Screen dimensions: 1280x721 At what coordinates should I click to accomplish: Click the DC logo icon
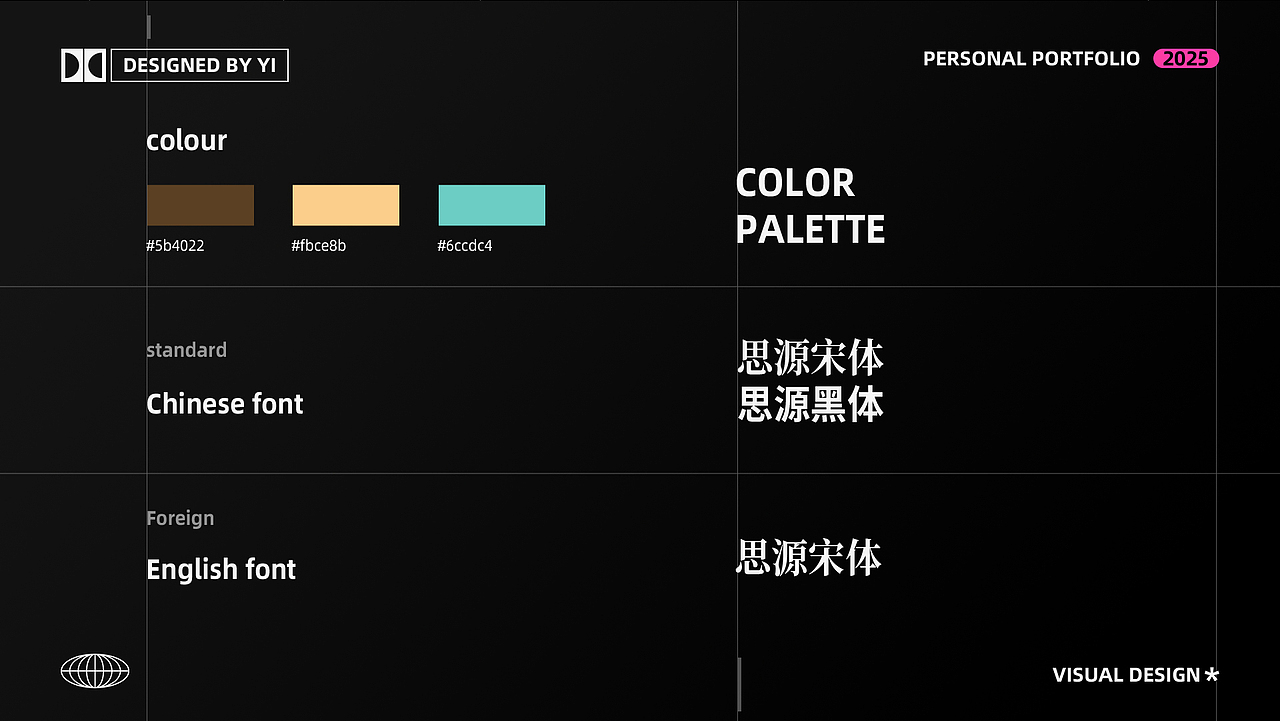(83, 66)
